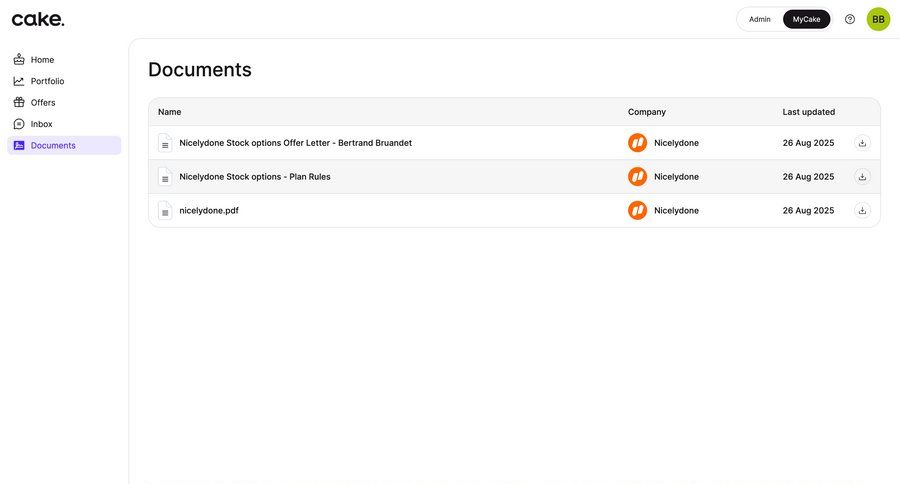Select the MyCake view toggle

[x=806, y=19]
